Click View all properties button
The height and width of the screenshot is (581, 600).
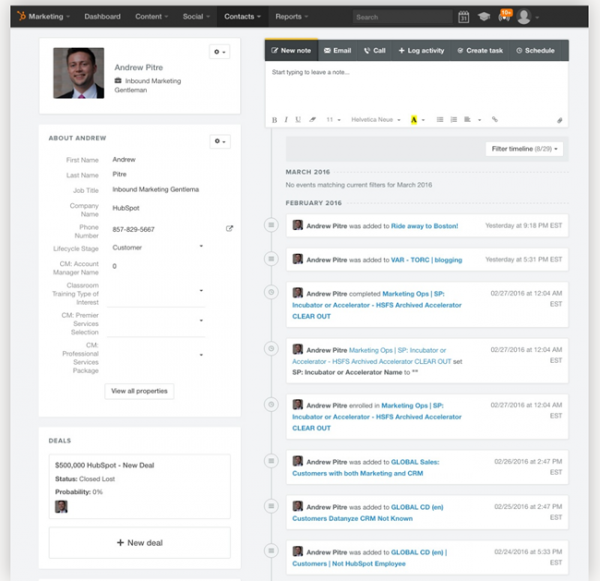coord(139,391)
